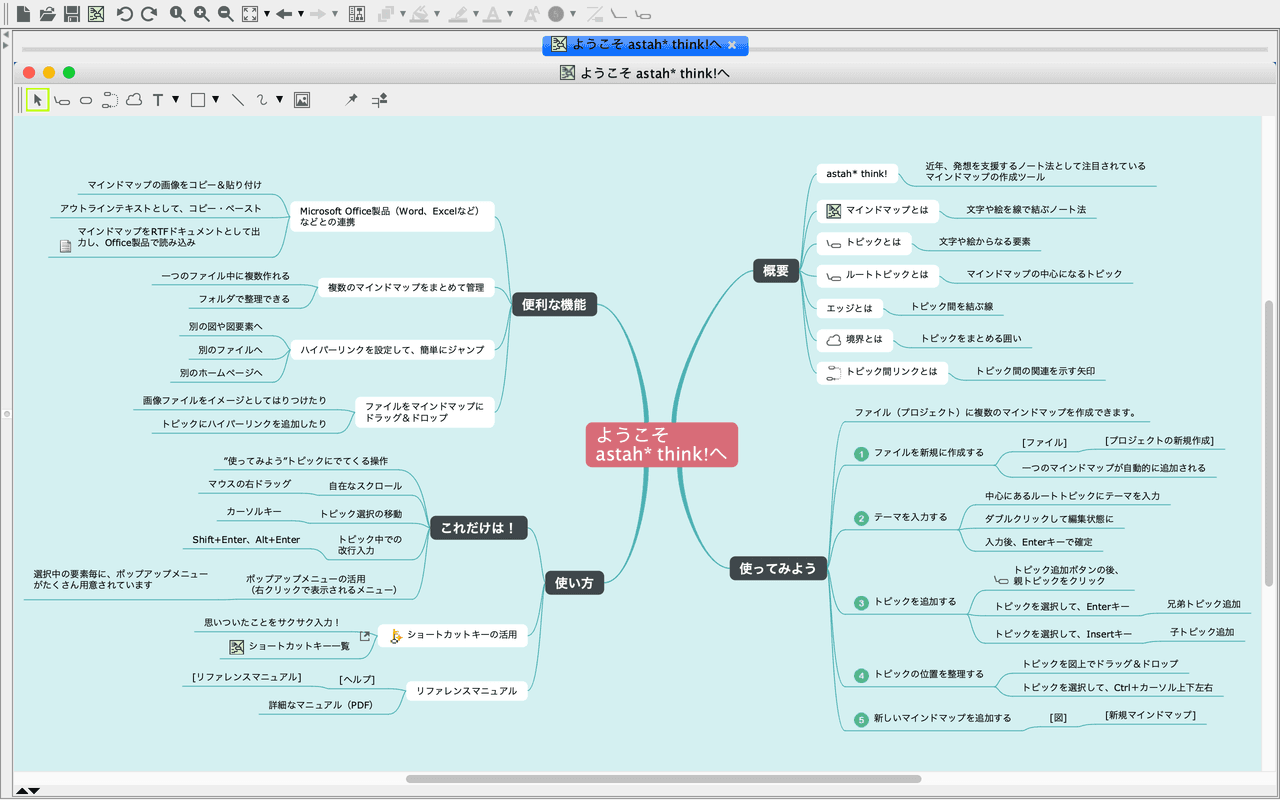Save the project with the floppy icon
Image resolution: width=1280 pixels, height=800 pixels.
pos(72,14)
